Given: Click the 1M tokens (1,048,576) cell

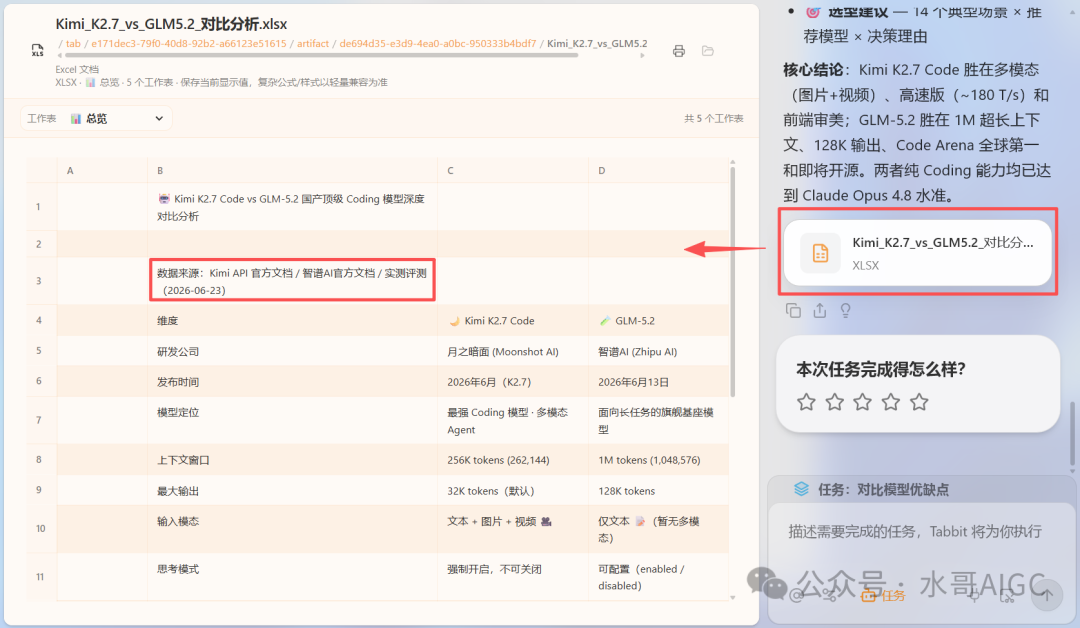Looking at the screenshot, I should 658,459.
